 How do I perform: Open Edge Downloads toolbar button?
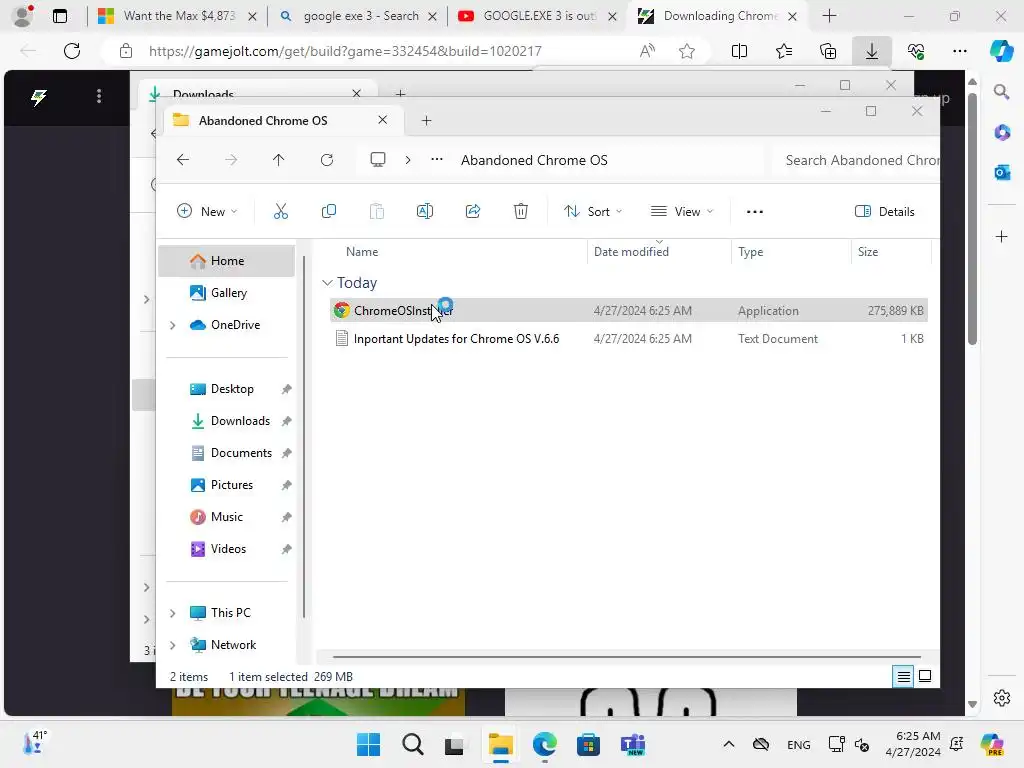tap(872, 51)
